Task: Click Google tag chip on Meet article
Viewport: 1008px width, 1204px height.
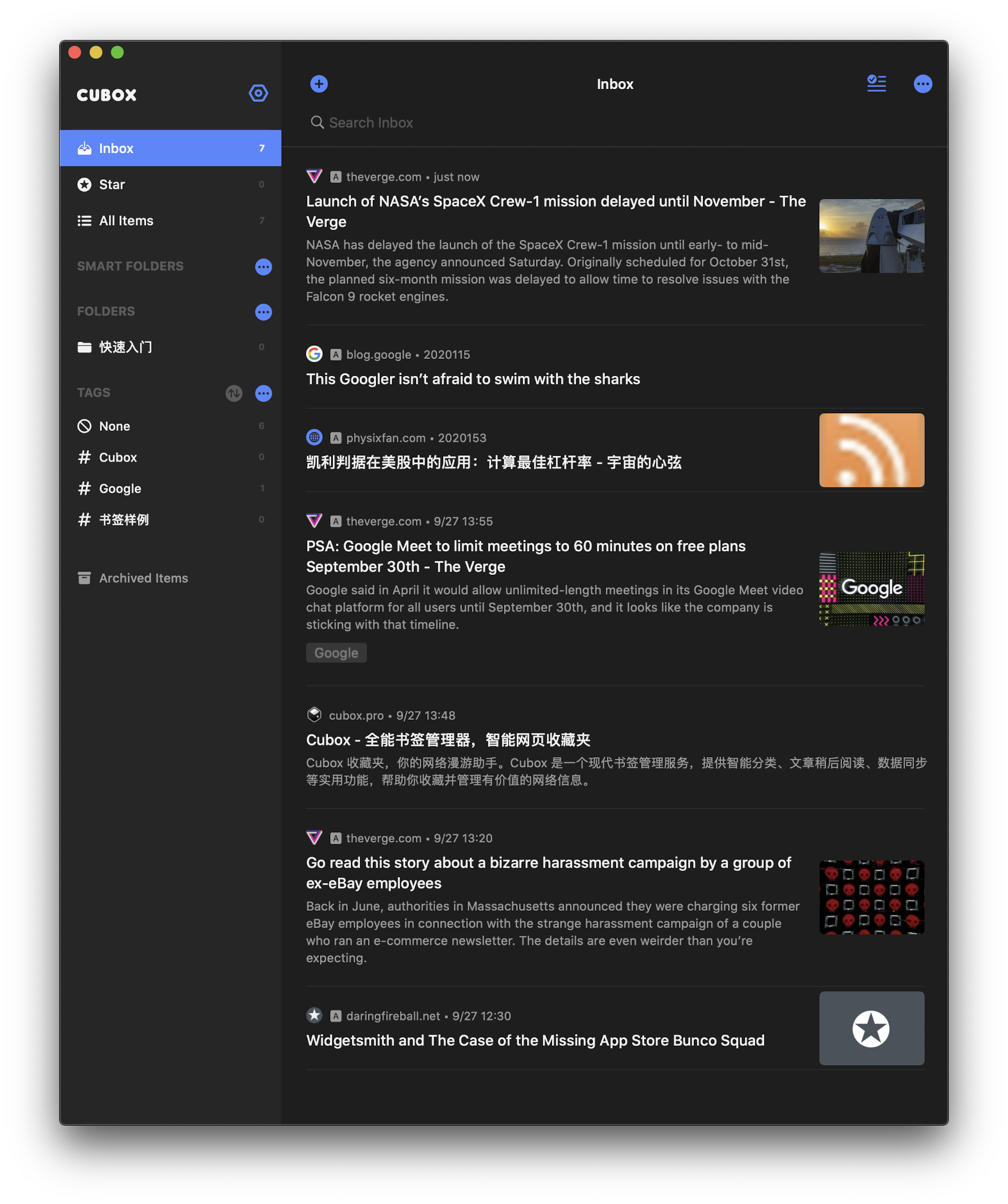Action: click(x=336, y=653)
